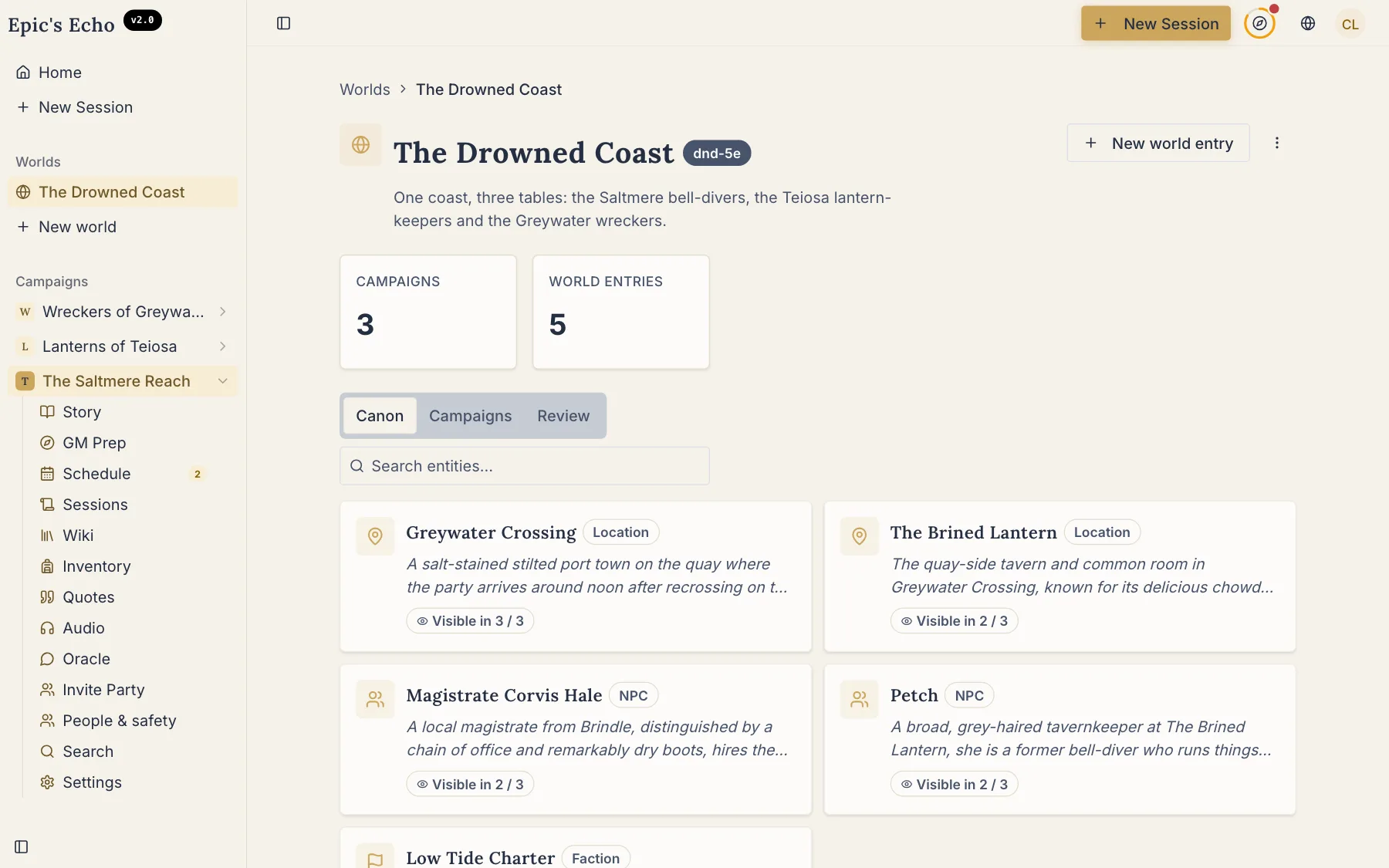The height and width of the screenshot is (868, 1389).
Task: Open the compass guide icon with the red dot
Action: [x=1259, y=23]
